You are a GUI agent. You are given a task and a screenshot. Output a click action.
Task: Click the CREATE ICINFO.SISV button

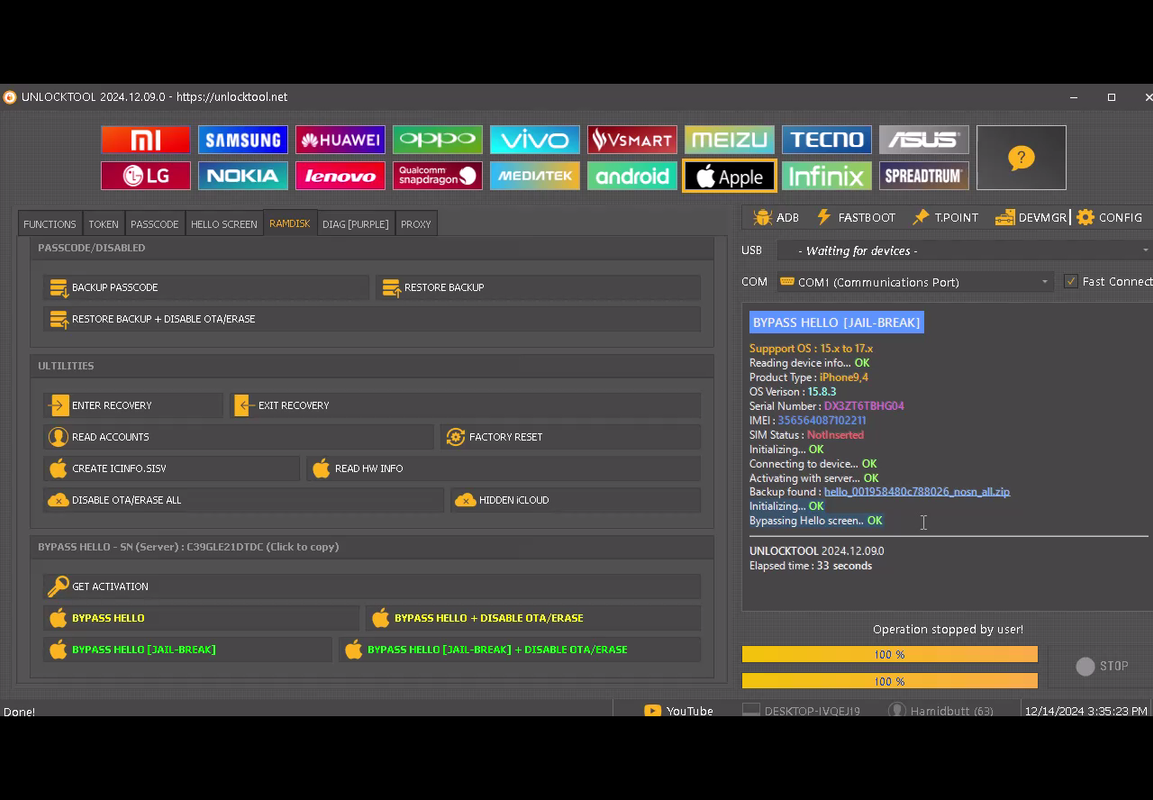[x=171, y=468]
